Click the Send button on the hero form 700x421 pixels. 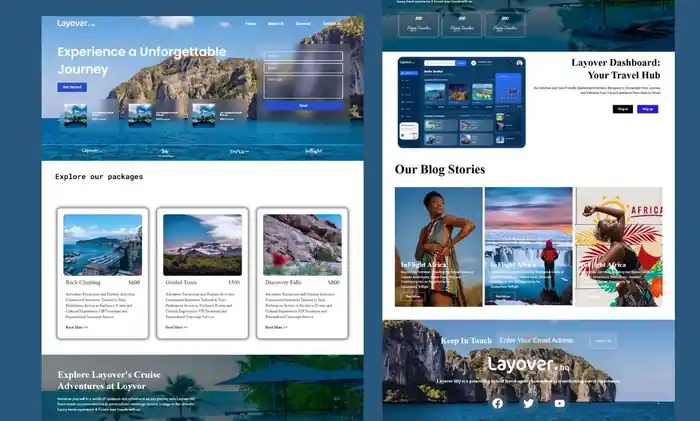click(x=303, y=106)
